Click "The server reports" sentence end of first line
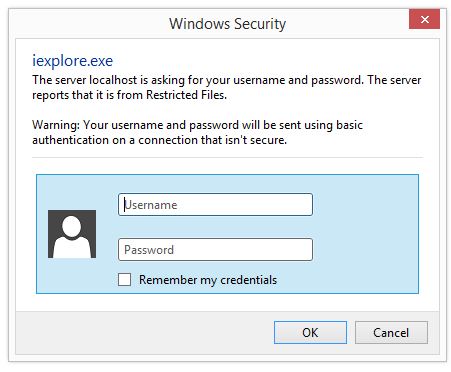This screenshot has width=451, height=372. (x=394, y=80)
